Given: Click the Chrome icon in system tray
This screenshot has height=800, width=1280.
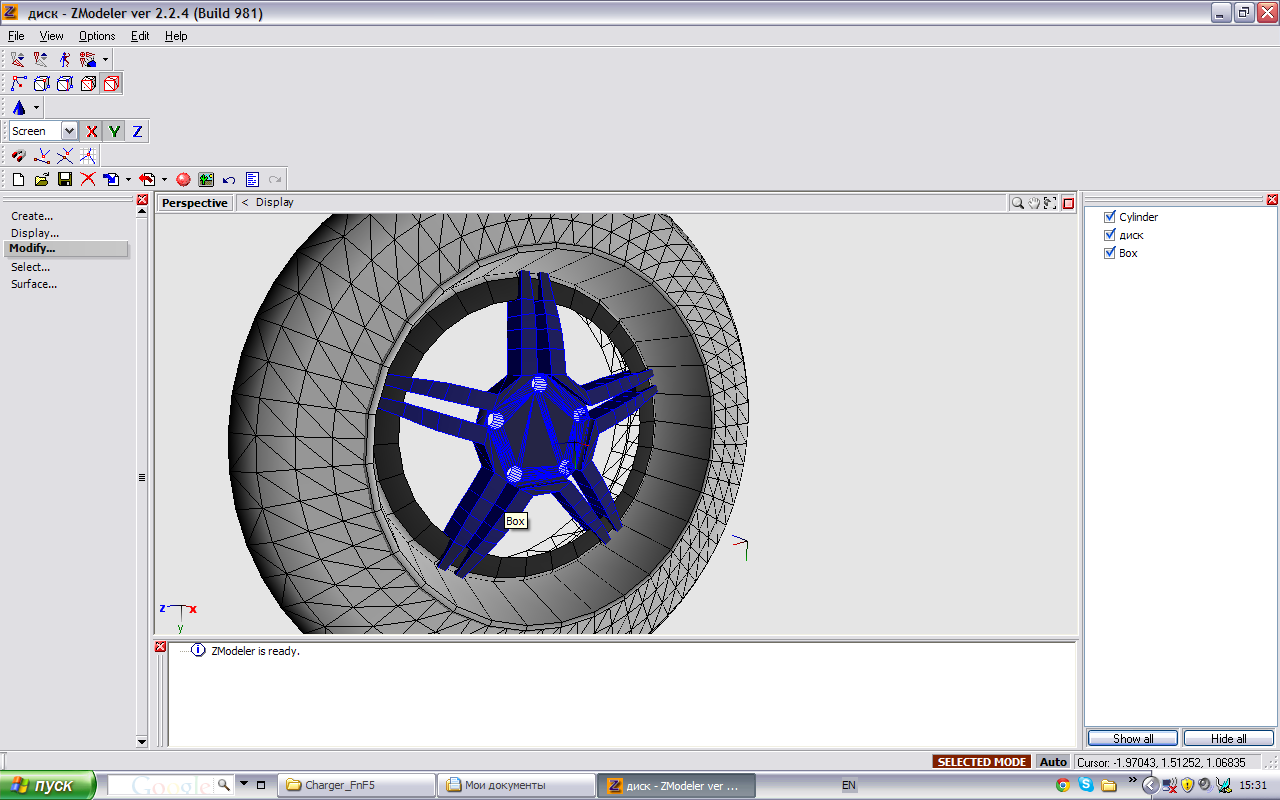Looking at the screenshot, I should [x=1063, y=786].
